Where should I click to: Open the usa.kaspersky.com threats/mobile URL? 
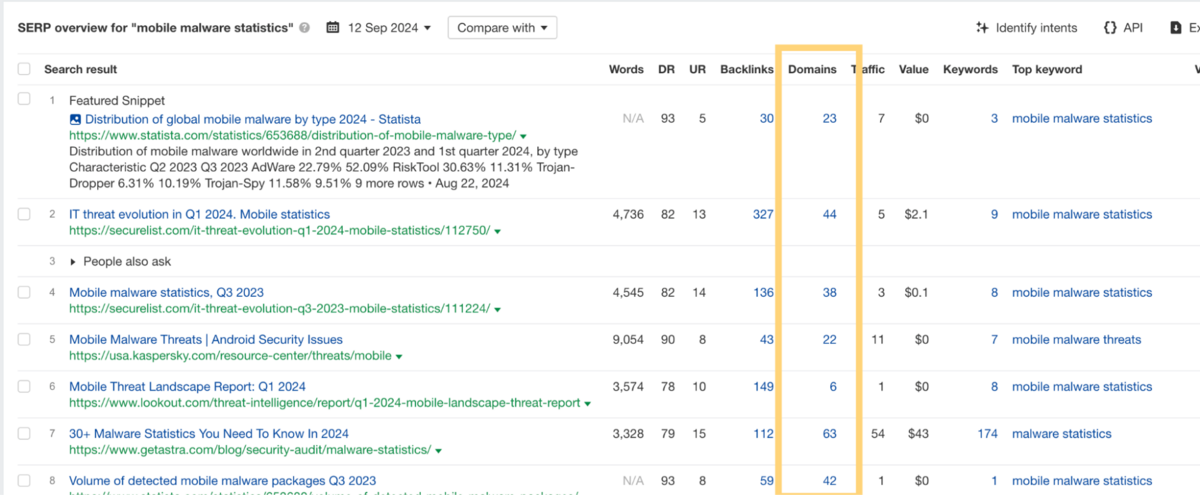(x=230, y=356)
